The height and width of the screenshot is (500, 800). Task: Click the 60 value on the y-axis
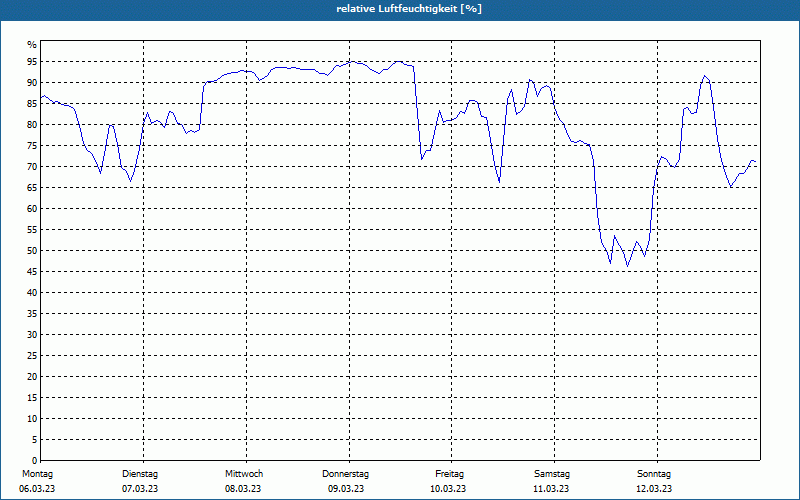(x=32, y=209)
